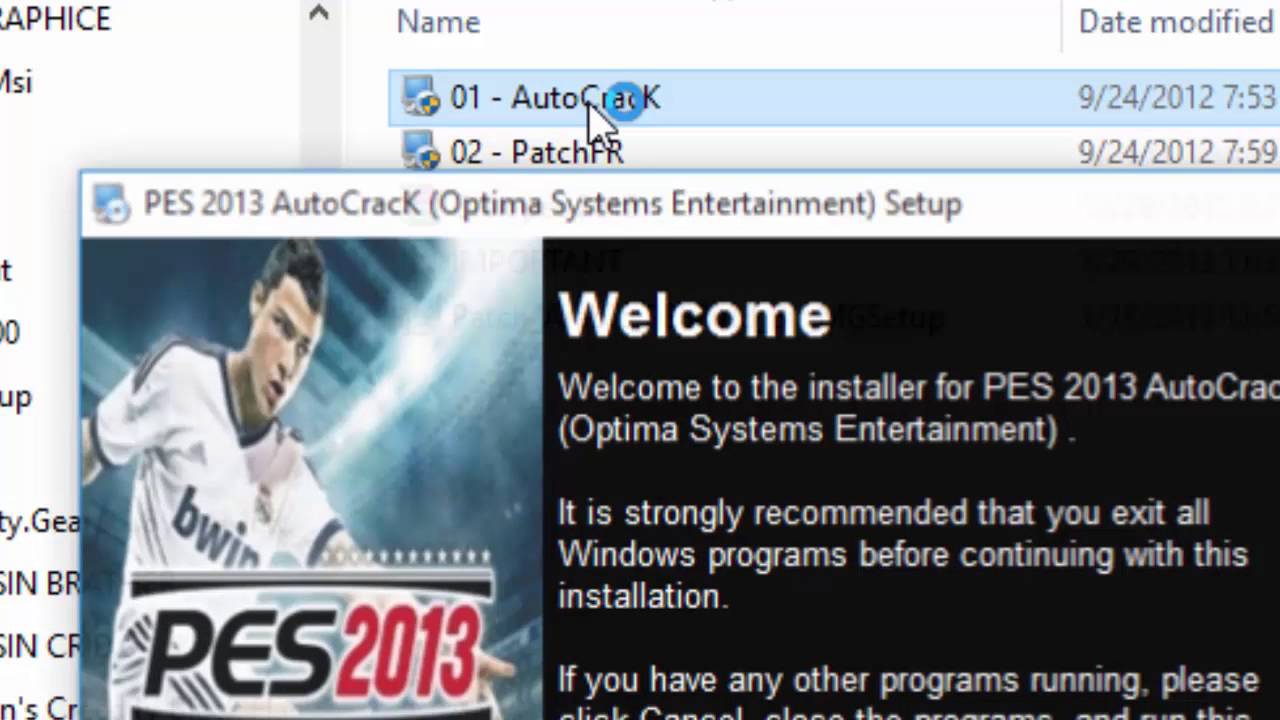
Task: Click the 9/24/2012 7:53 date of AutoCracK
Action: pos(1177,98)
